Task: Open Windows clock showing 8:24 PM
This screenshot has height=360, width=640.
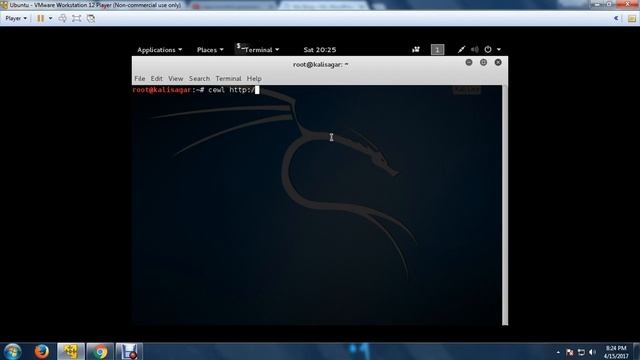Action: 616,352
